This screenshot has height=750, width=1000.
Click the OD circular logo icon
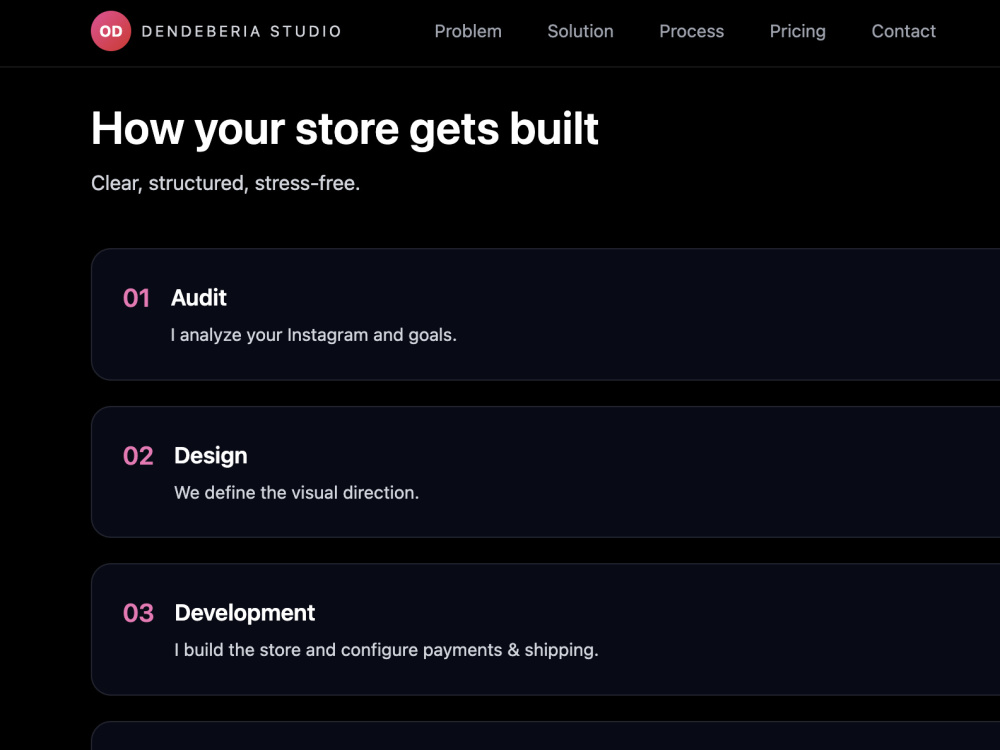(x=111, y=31)
